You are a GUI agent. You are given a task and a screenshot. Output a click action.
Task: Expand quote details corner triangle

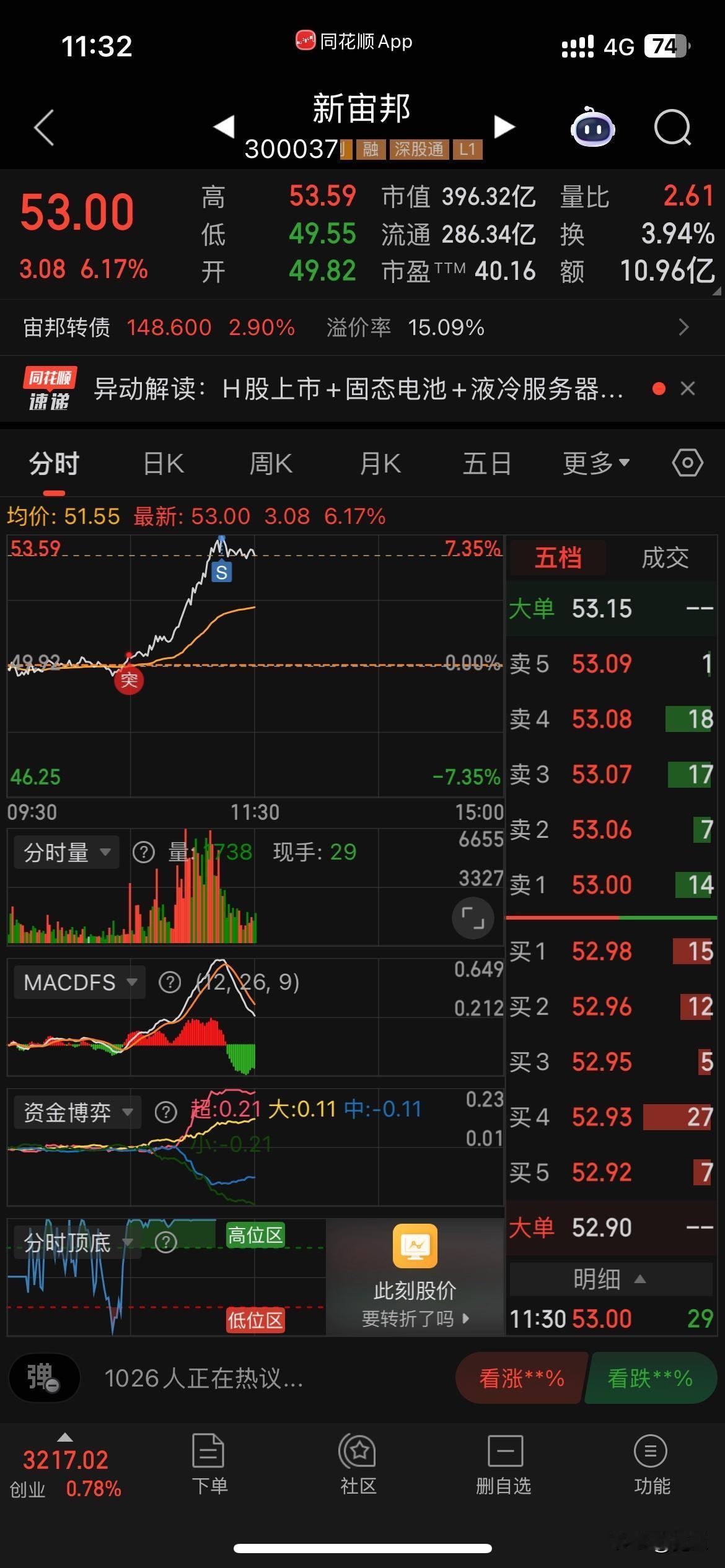pos(717,290)
